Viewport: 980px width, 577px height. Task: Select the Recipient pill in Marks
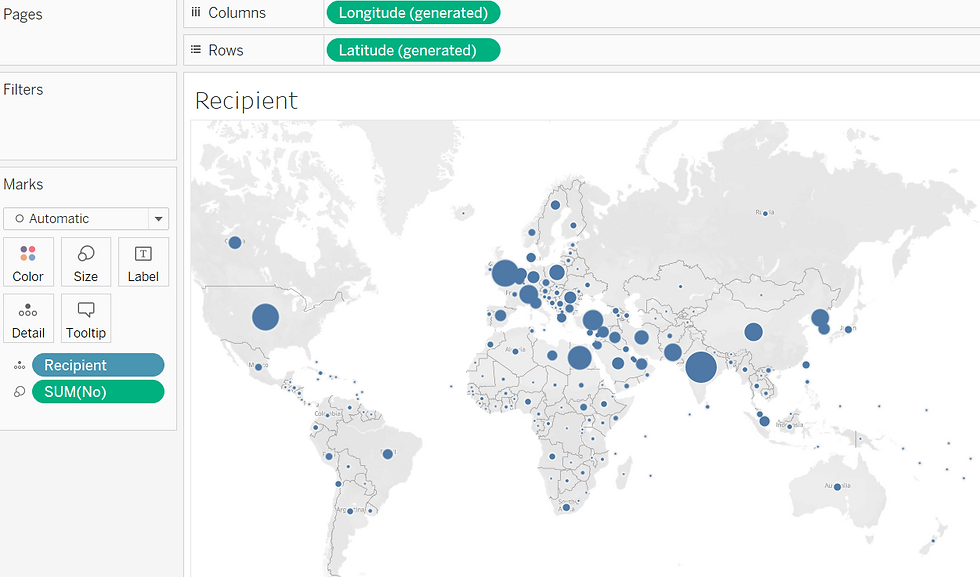coord(98,365)
